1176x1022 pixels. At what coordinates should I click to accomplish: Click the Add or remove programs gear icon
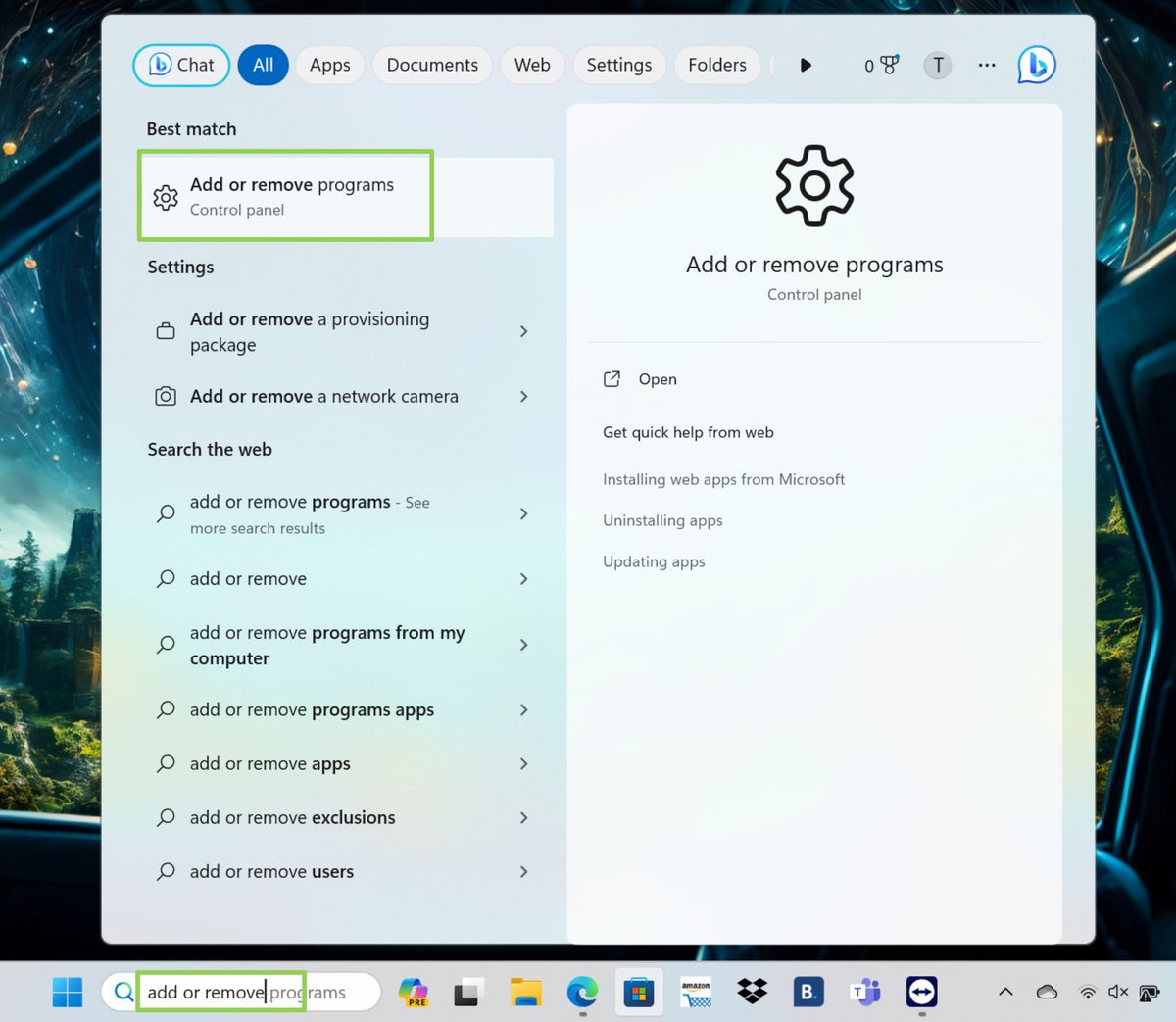point(166,196)
